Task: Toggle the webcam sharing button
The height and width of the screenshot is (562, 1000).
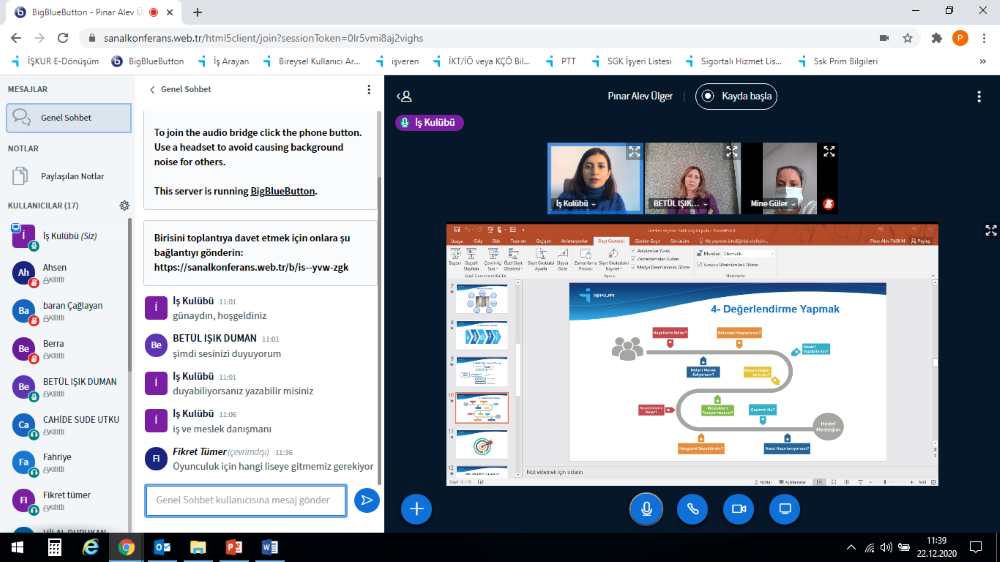Action: point(738,509)
